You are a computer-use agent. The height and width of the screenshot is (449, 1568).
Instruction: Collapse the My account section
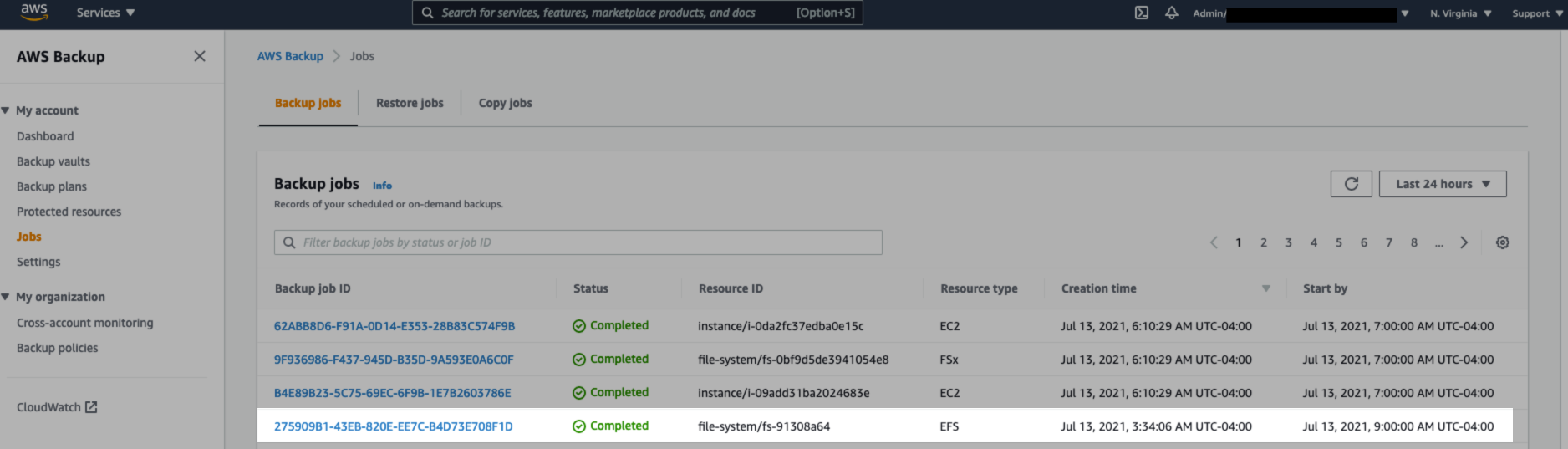click(x=7, y=110)
